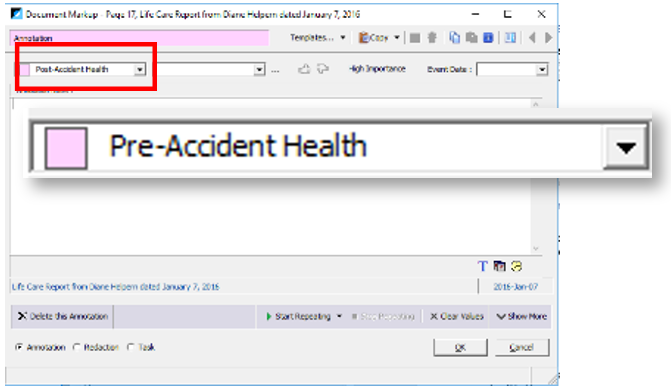671x390 pixels.
Task: Expand the Start Repeating dropdown arrow
Action: click(339, 316)
